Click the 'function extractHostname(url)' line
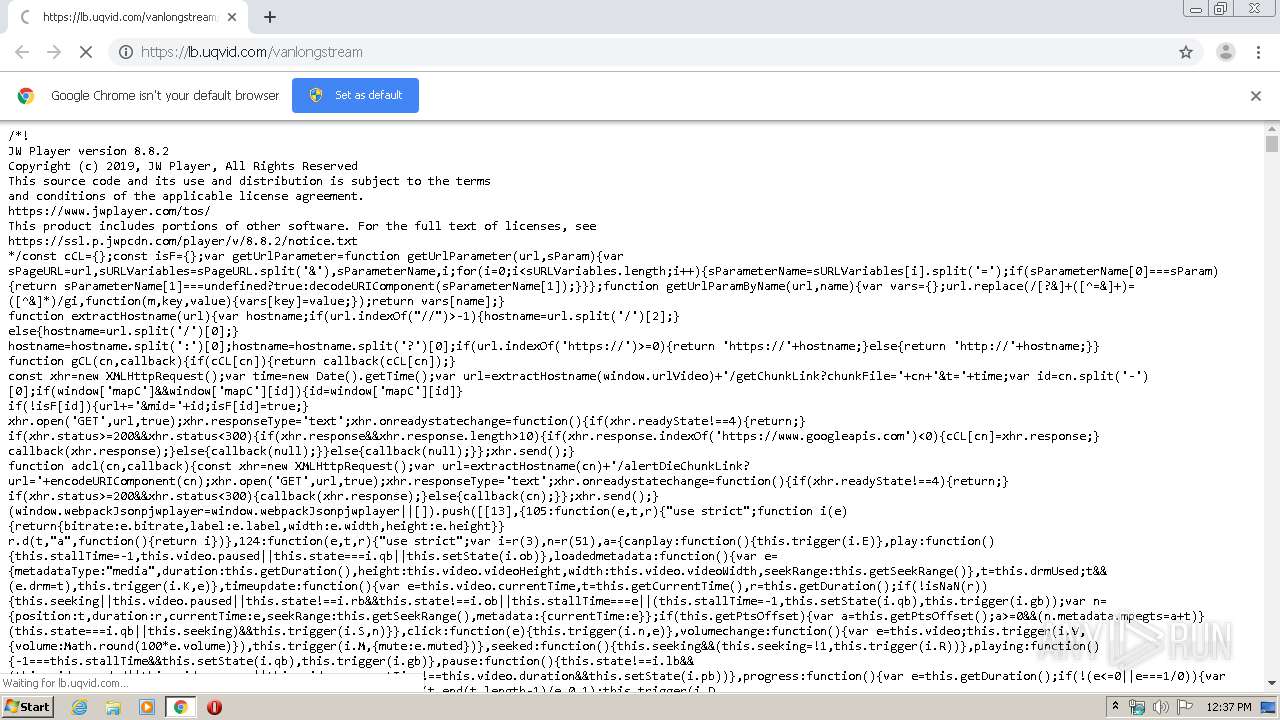The height and width of the screenshot is (720, 1280). 344,316
